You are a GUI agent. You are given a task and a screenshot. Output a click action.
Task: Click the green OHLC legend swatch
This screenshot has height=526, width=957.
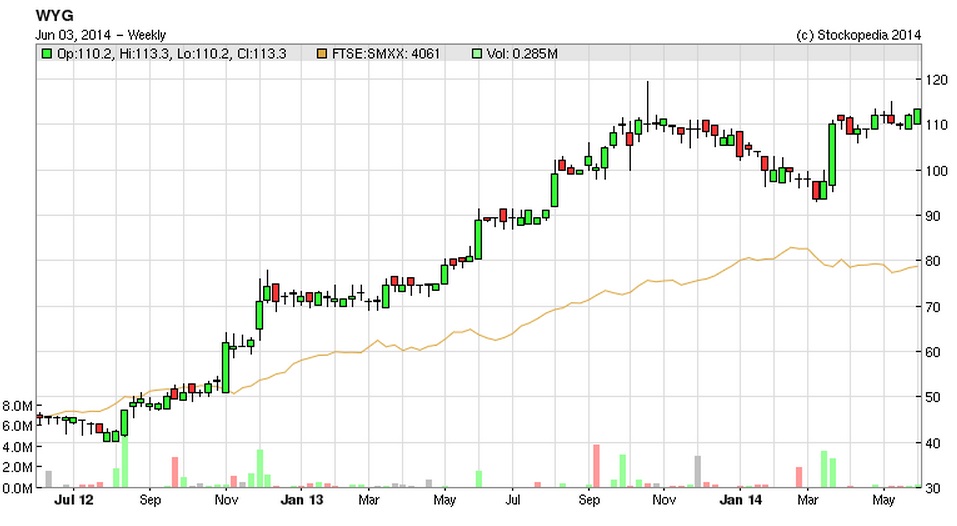point(46,54)
